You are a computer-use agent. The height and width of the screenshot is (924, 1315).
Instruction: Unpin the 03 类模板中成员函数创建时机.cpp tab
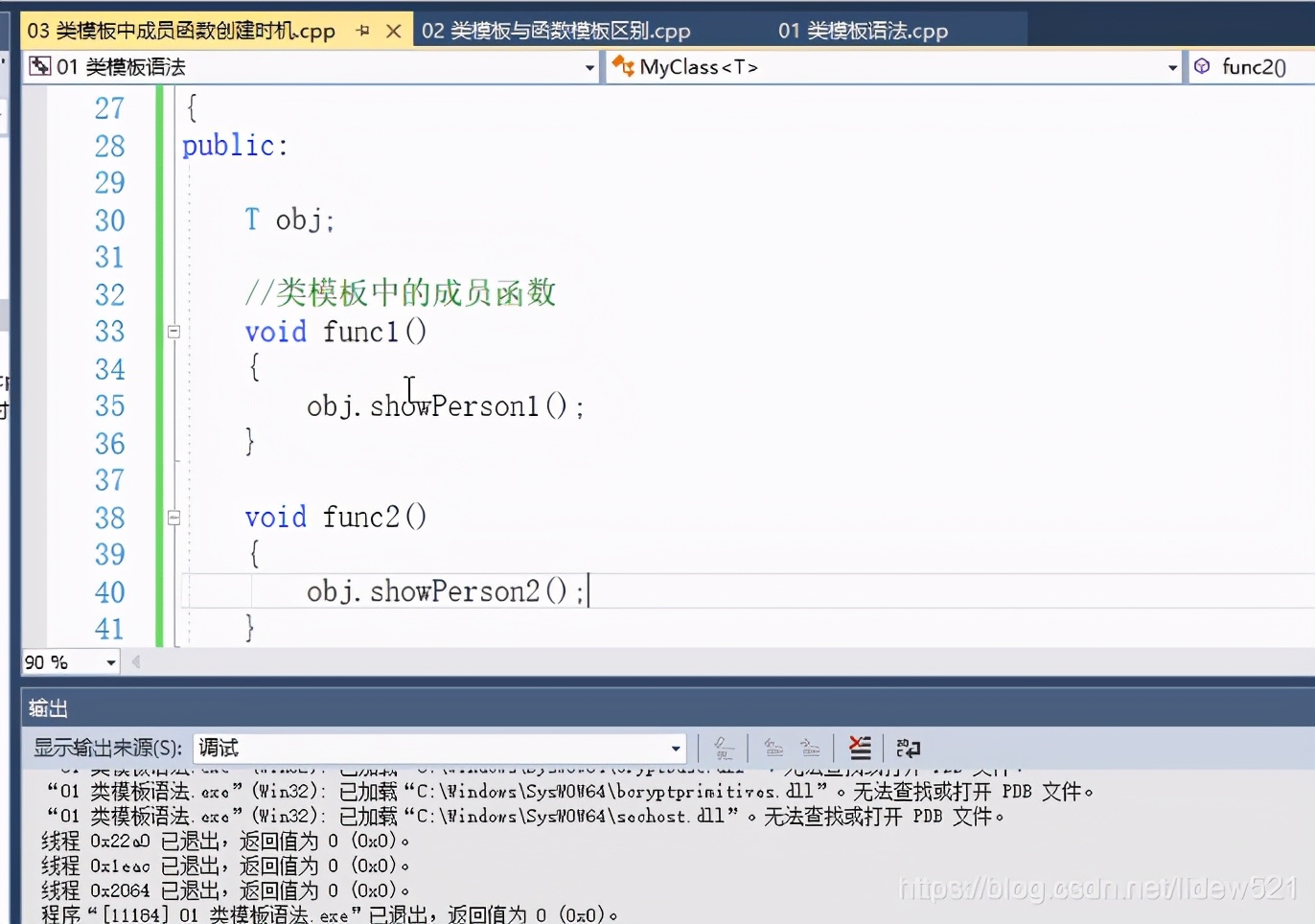pyautogui.click(x=362, y=31)
